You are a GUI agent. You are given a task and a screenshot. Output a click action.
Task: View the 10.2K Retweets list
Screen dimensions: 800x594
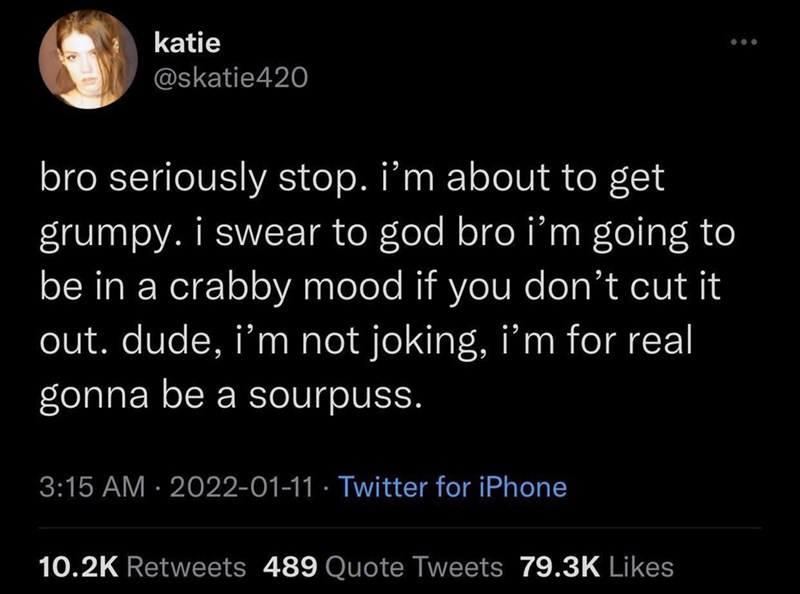click(x=142, y=567)
